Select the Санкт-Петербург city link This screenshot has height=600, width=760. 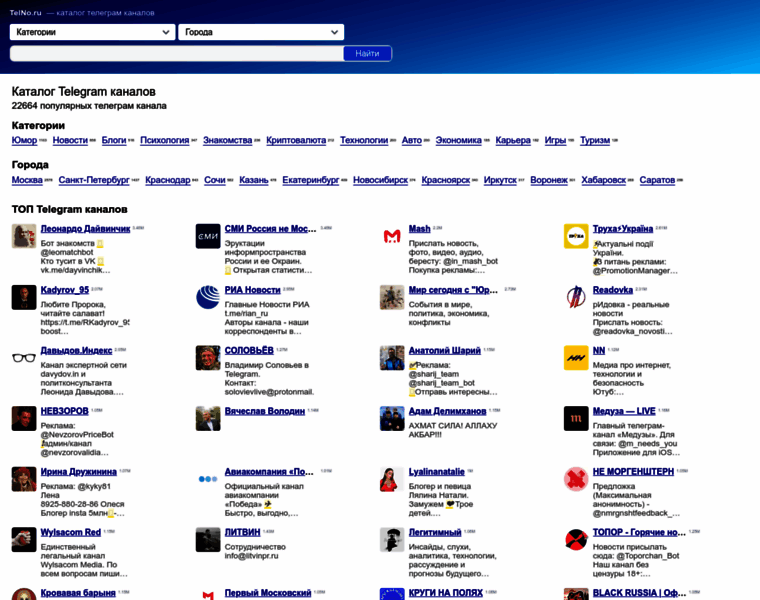94,180
